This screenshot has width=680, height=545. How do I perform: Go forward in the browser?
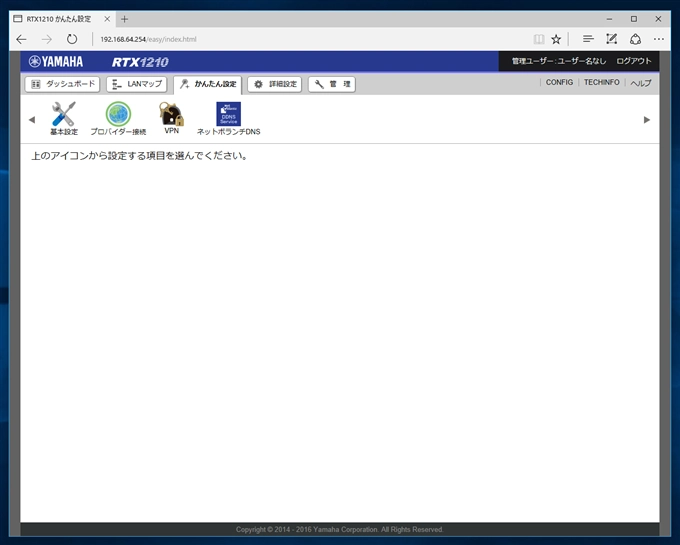click(x=46, y=39)
